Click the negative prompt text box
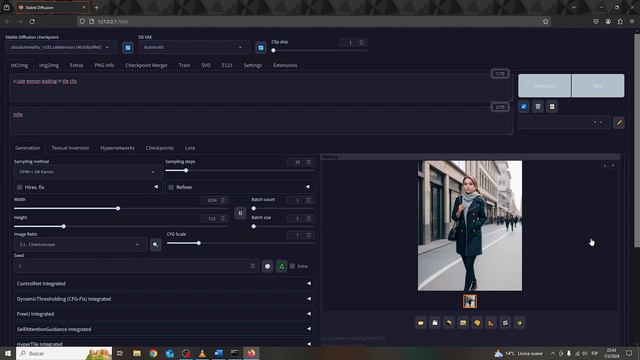This screenshot has width=640, height=360. (261, 121)
